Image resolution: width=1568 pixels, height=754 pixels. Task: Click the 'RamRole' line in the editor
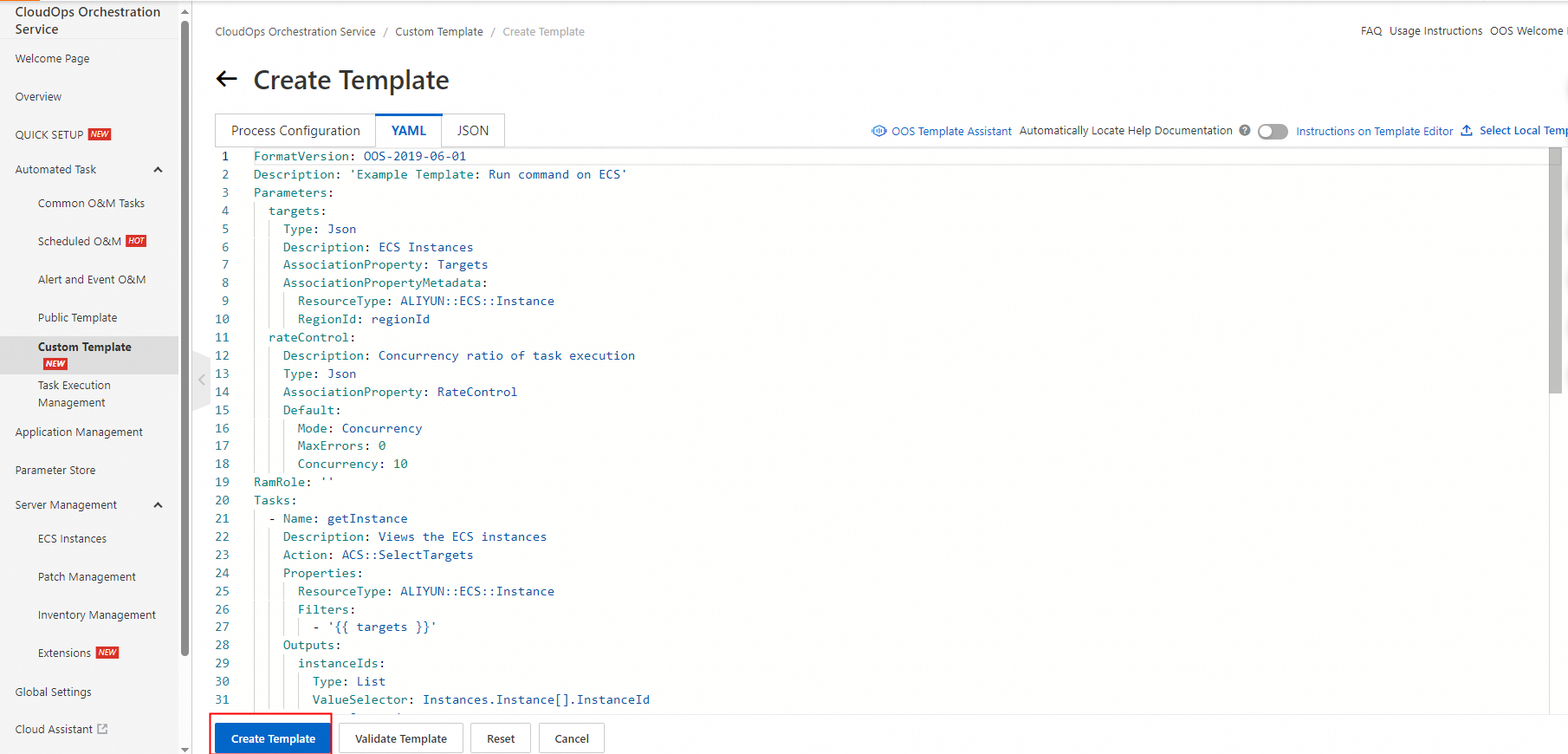tap(294, 483)
